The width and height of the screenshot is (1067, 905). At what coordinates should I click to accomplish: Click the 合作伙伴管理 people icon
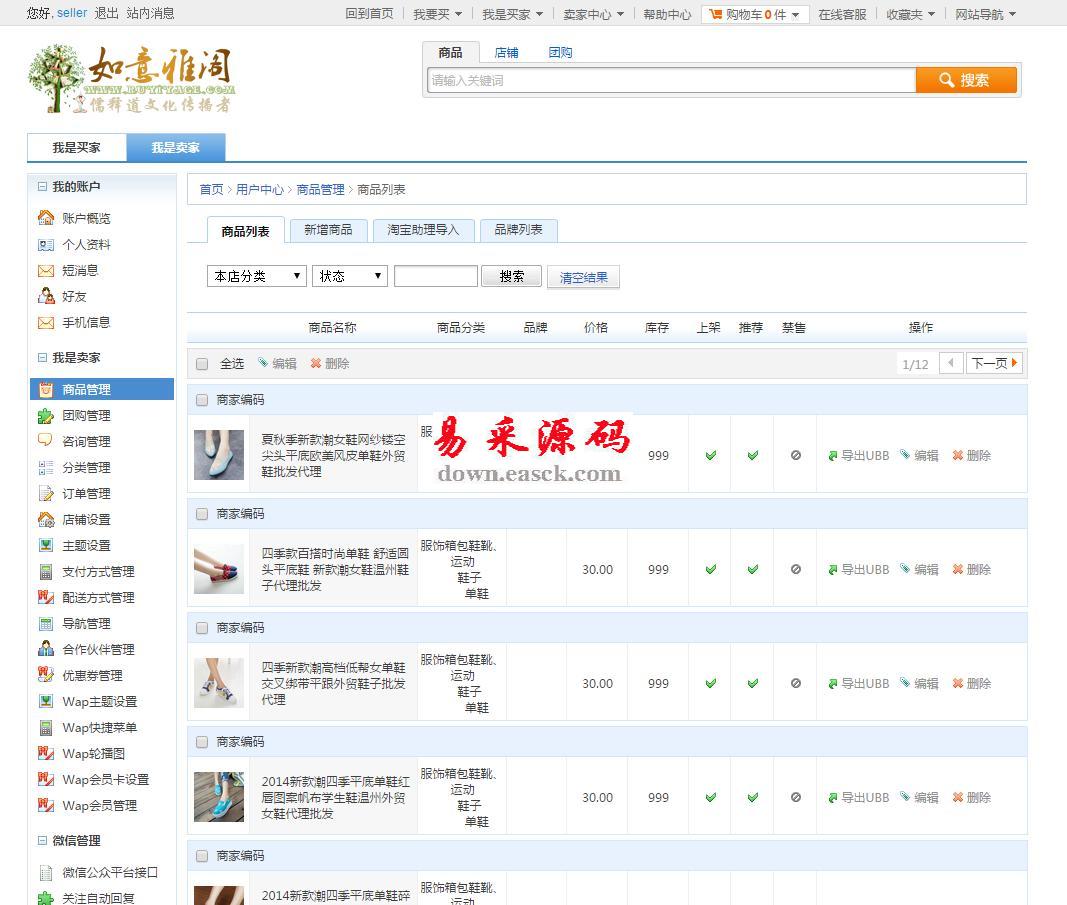point(46,649)
